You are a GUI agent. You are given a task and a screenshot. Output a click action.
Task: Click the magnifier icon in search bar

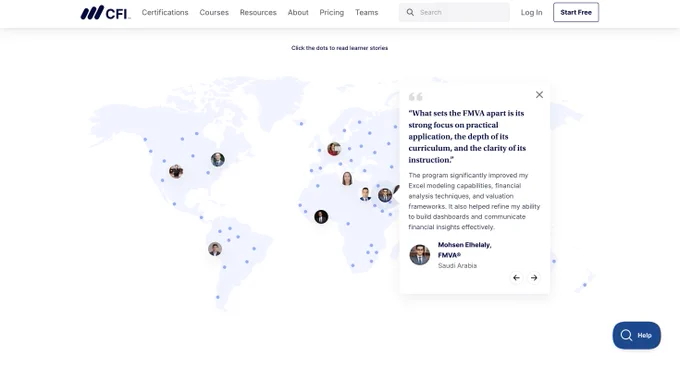pyautogui.click(x=410, y=13)
